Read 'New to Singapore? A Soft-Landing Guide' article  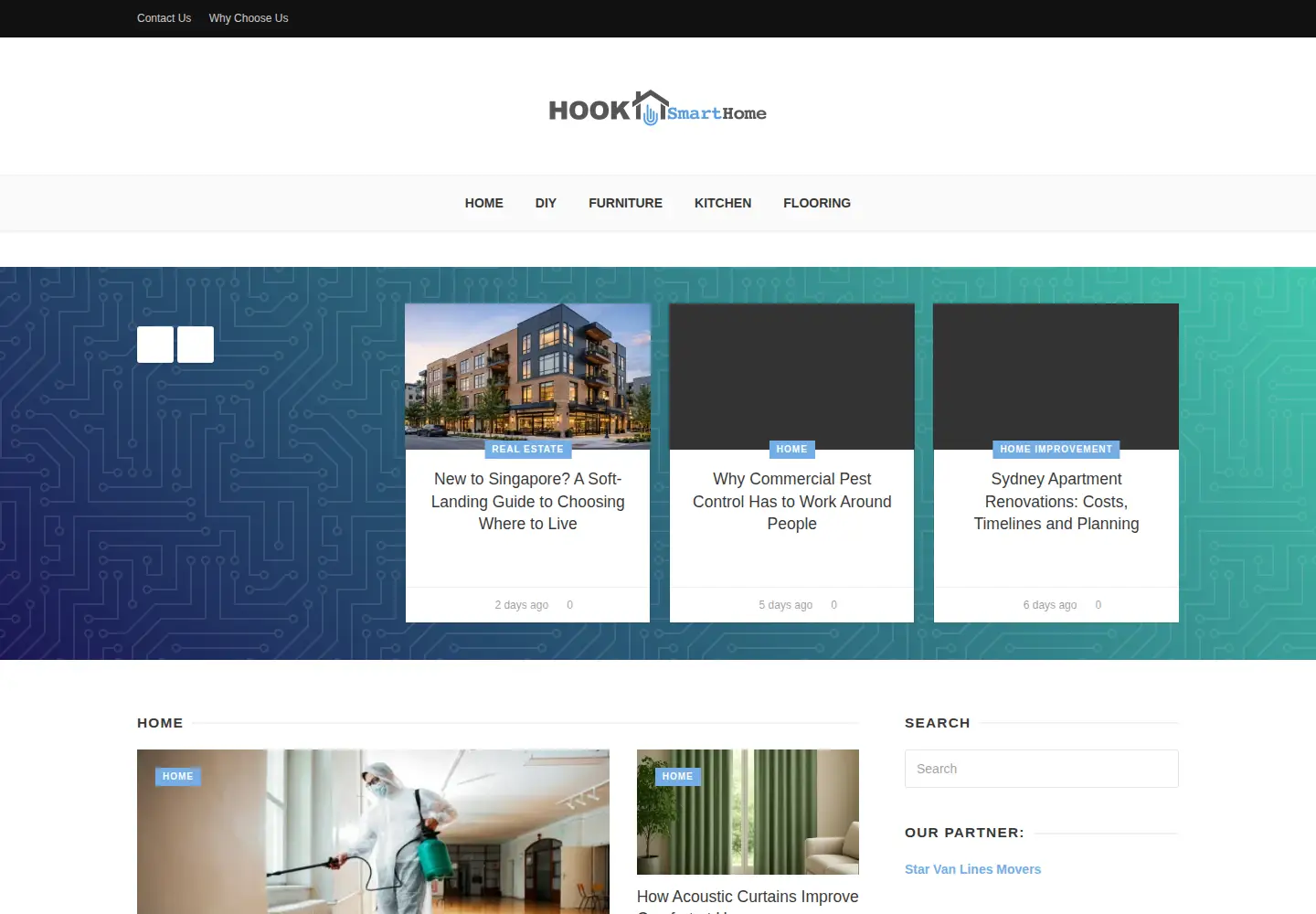[x=527, y=501]
